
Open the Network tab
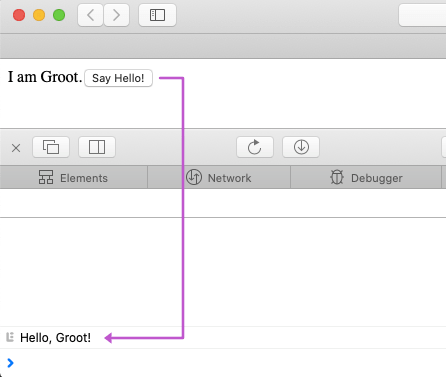219,178
